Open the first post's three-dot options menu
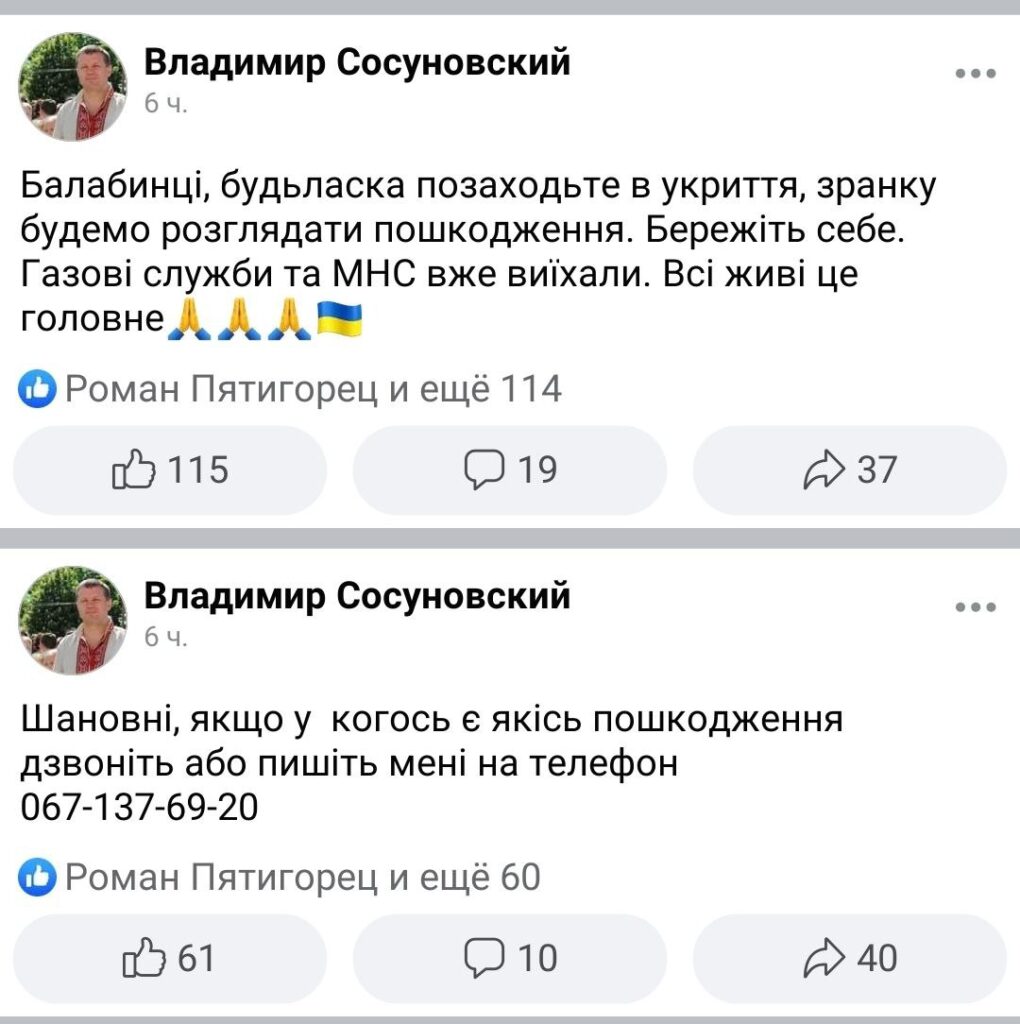The height and width of the screenshot is (1024, 1020). (x=975, y=74)
